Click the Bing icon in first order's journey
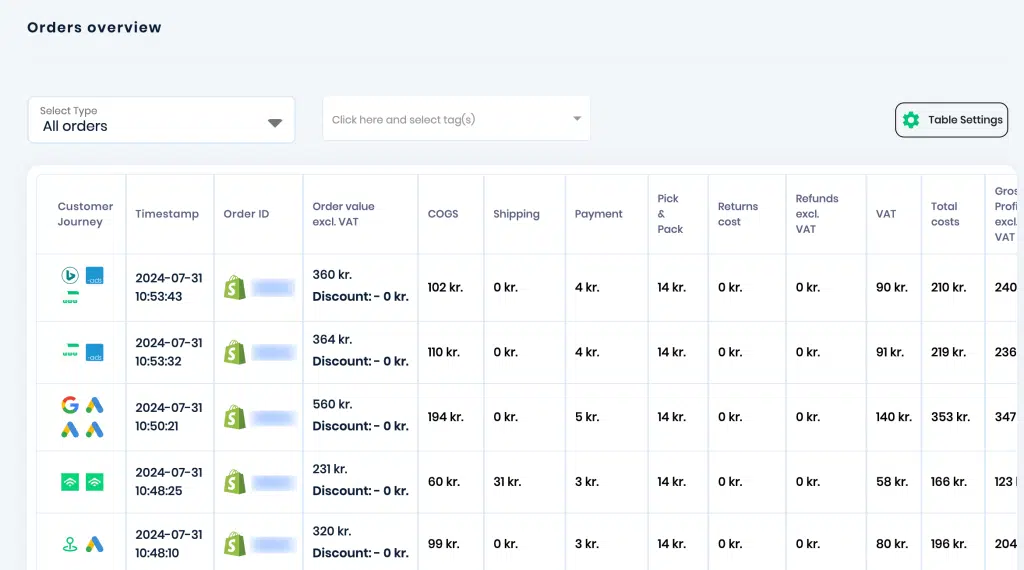Screen dimensions: 1024x570 [x=70, y=276]
